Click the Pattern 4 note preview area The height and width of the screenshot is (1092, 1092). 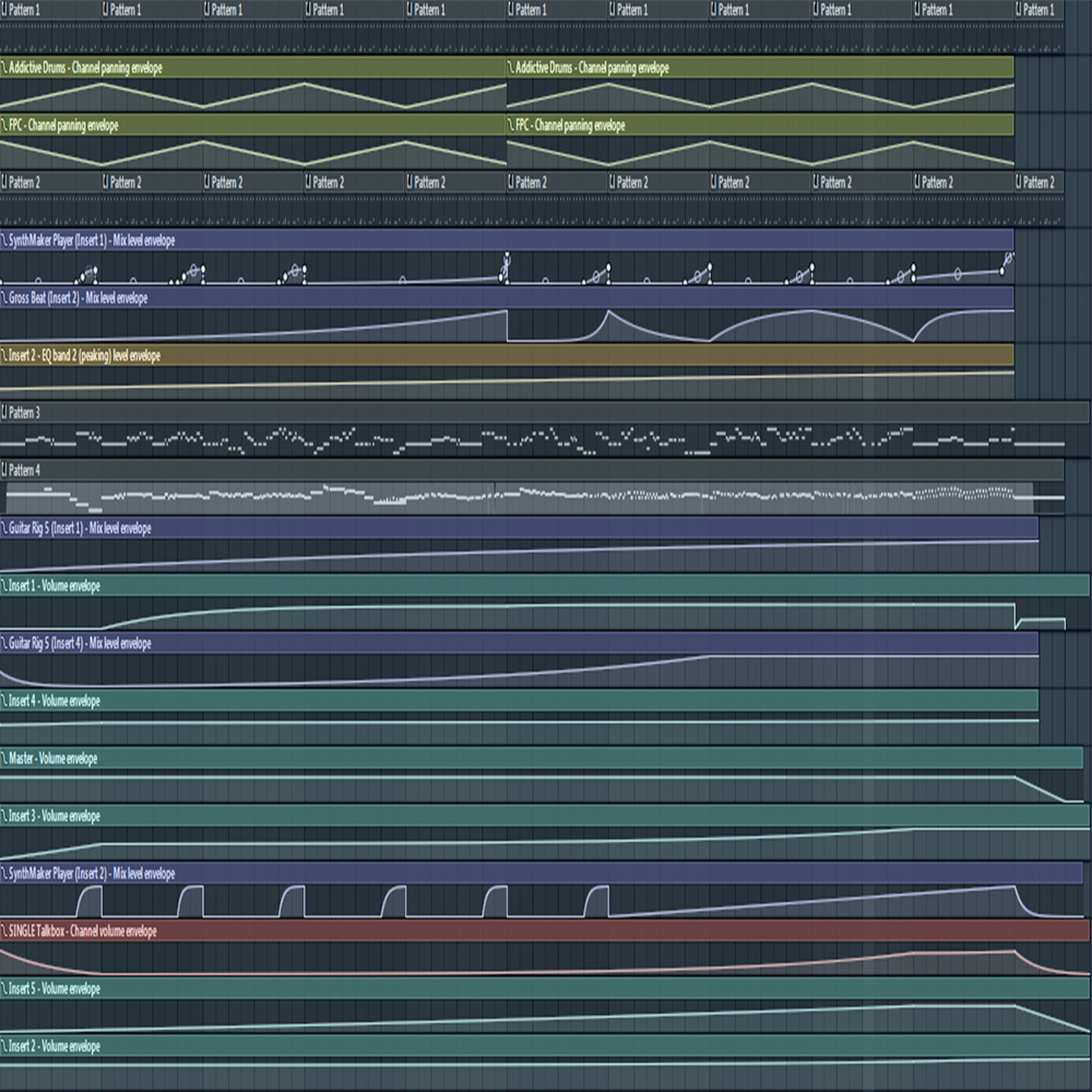point(532,497)
